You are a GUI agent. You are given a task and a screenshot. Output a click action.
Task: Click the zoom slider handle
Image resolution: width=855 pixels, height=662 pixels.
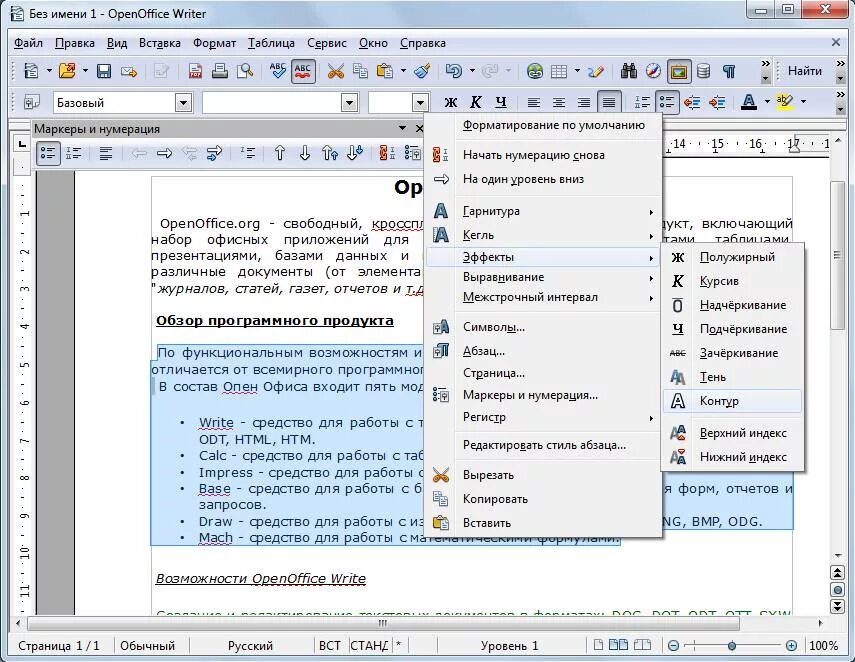pos(732,646)
